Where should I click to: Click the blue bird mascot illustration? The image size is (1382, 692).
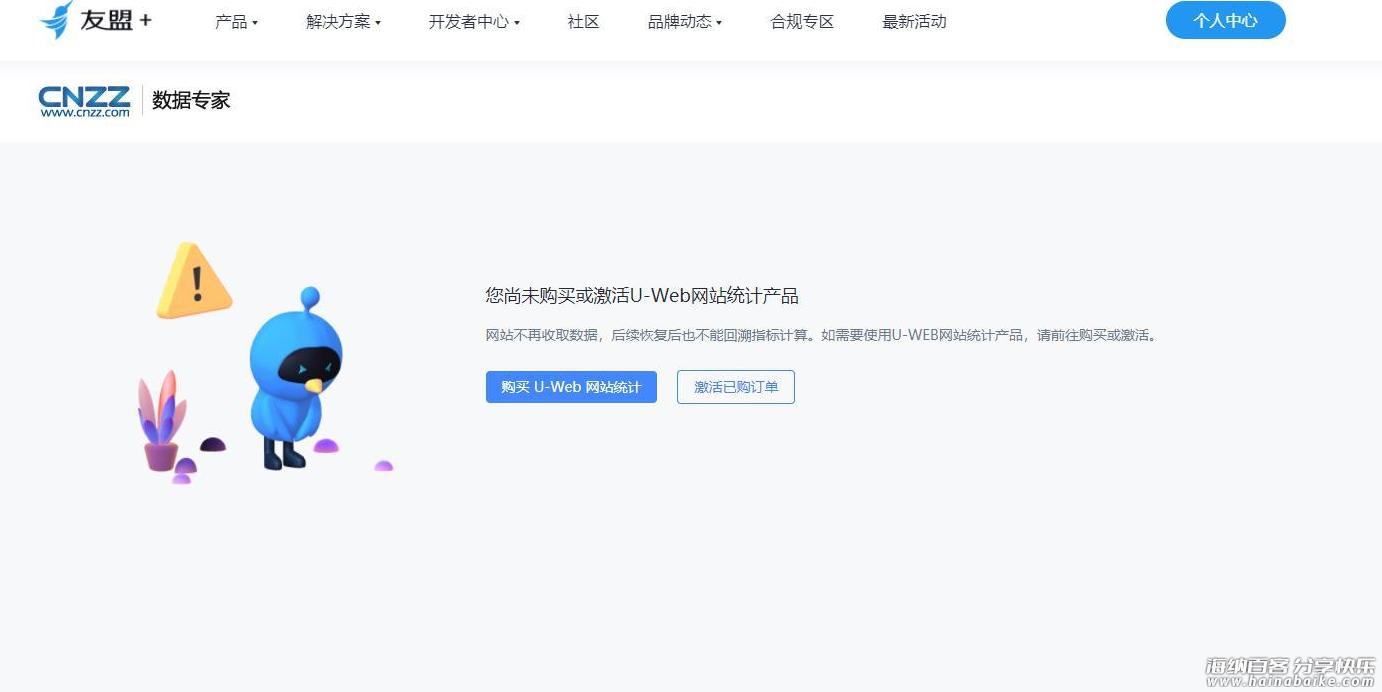(x=295, y=378)
